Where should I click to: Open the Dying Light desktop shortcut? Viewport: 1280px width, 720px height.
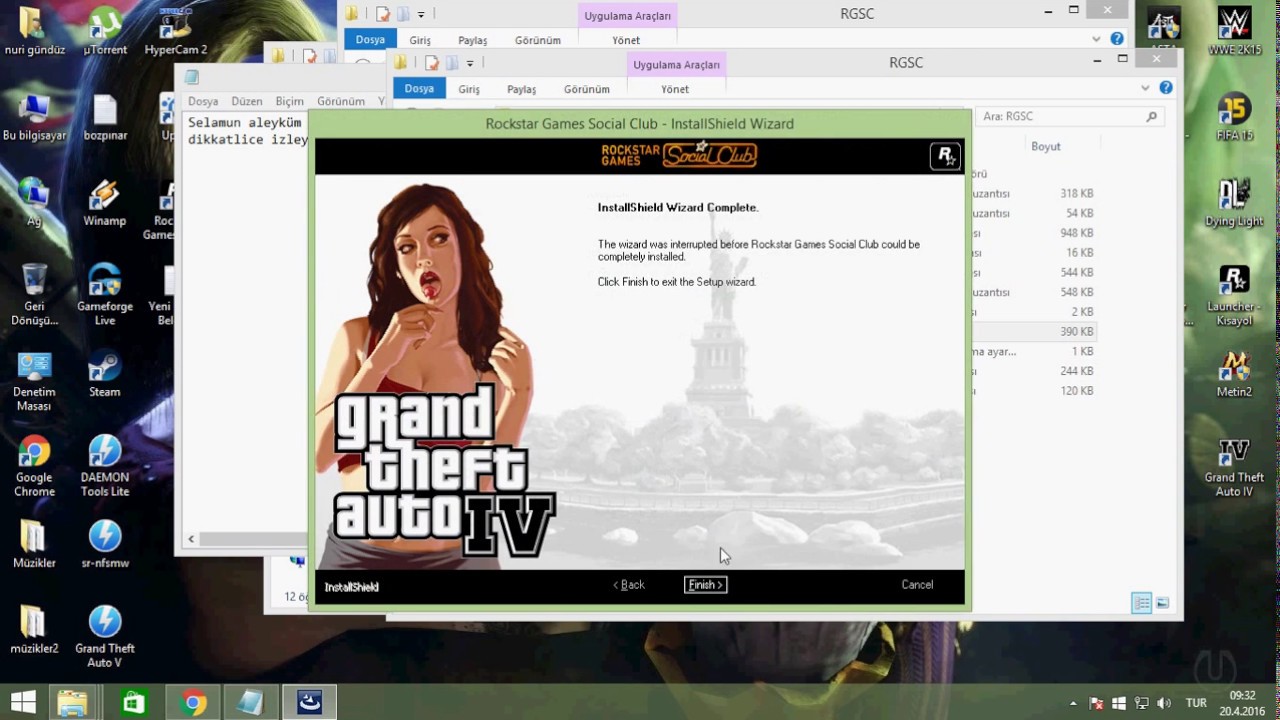tap(1234, 202)
